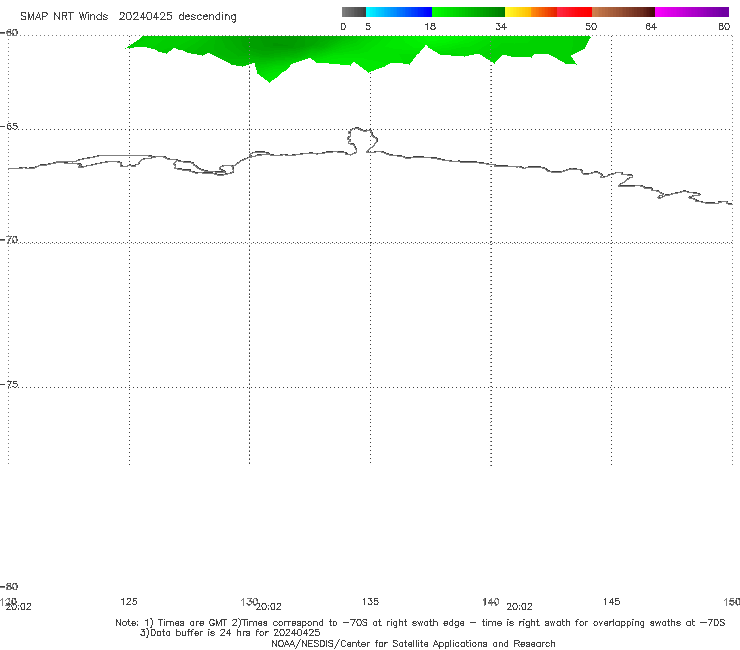Pick the blue segment of the wind color bar
The width and height of the screenshot is (740, 650).
point(399,12)
